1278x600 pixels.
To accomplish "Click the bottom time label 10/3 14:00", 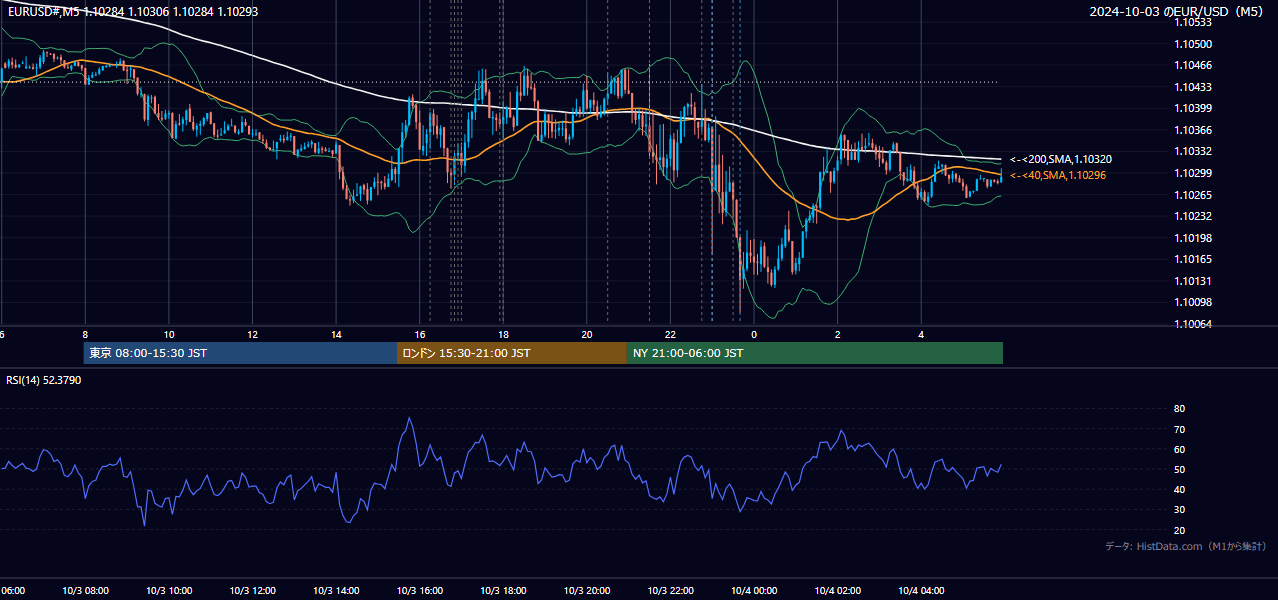I will pos(335,591).
